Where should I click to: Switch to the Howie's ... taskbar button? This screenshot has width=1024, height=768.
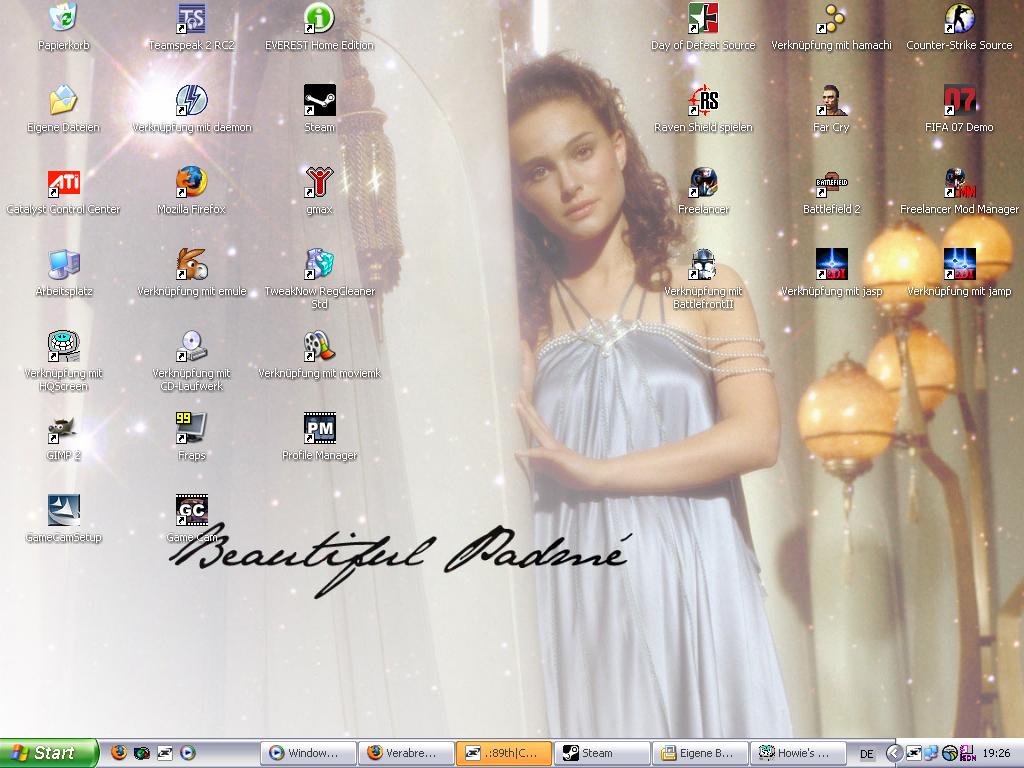point(798,753)
